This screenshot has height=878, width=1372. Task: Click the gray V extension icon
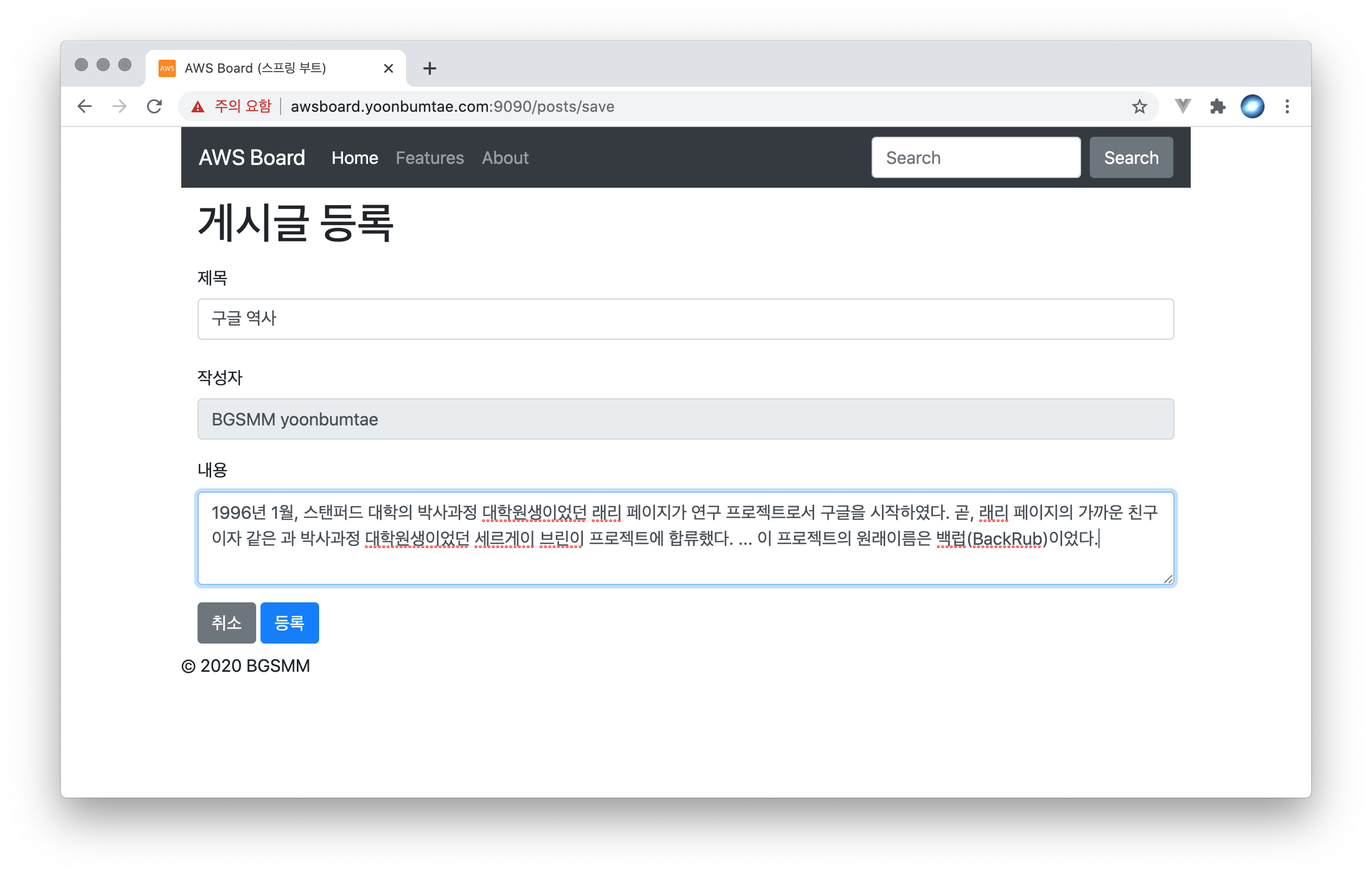(1183, 106)
